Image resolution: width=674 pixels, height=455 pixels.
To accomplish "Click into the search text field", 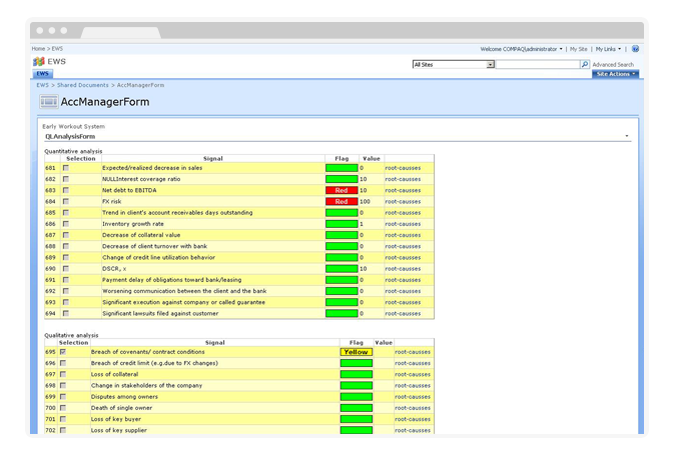I will 537,64.
